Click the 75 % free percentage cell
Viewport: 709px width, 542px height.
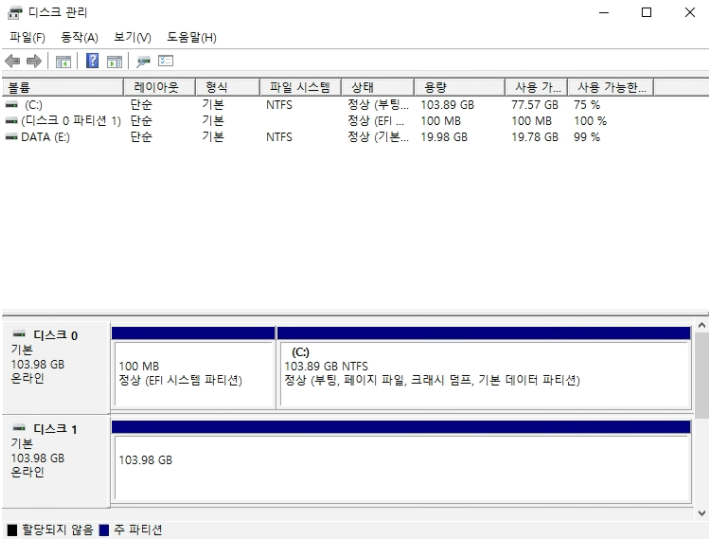(586, 105)
